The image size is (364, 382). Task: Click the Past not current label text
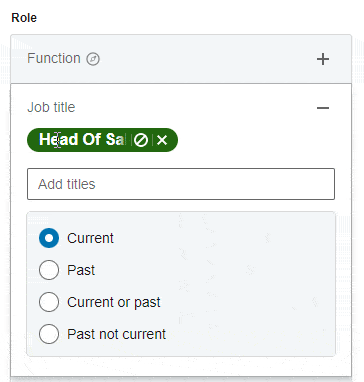click(x=116, y=334)
